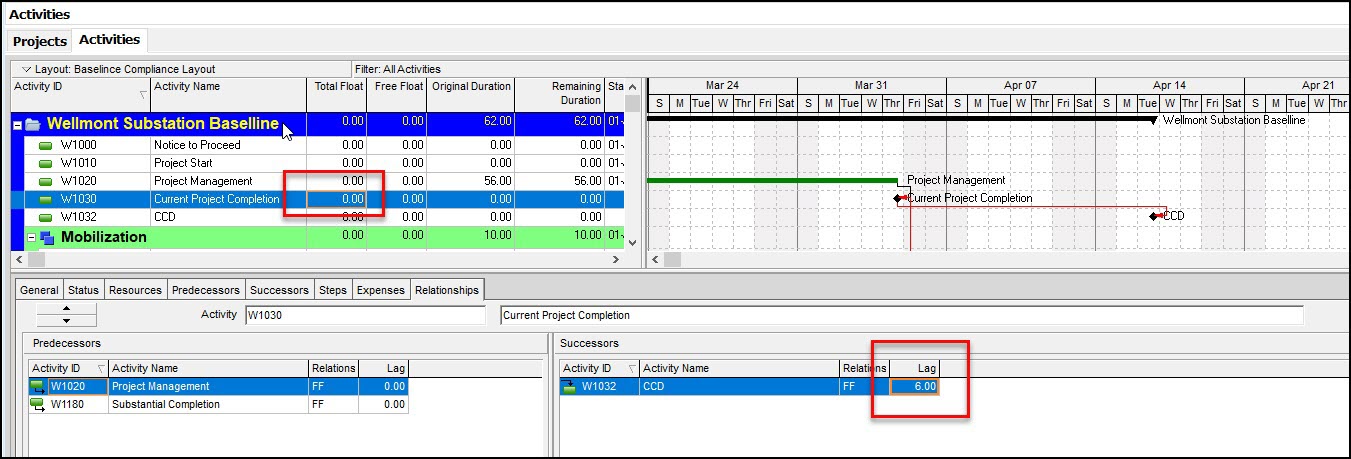
Task: Click the W1032 CCD activity icon
Action: [45, 217]
